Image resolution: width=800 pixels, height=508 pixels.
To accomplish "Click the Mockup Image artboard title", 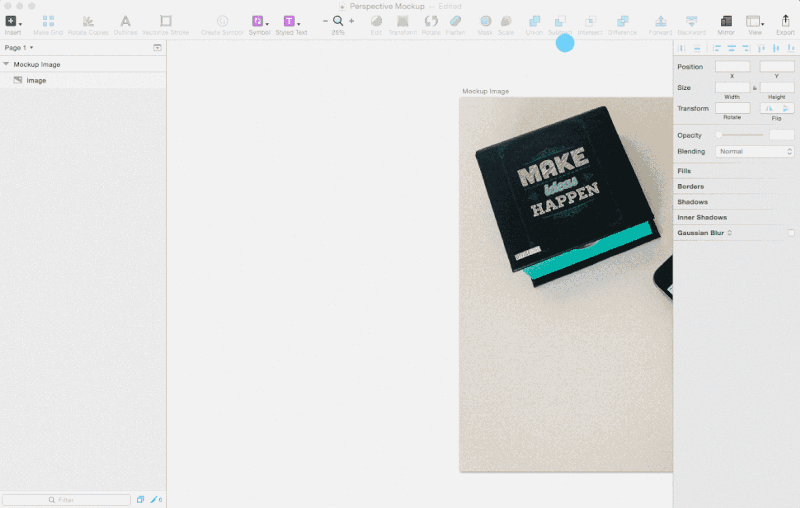I will (485, 91).
